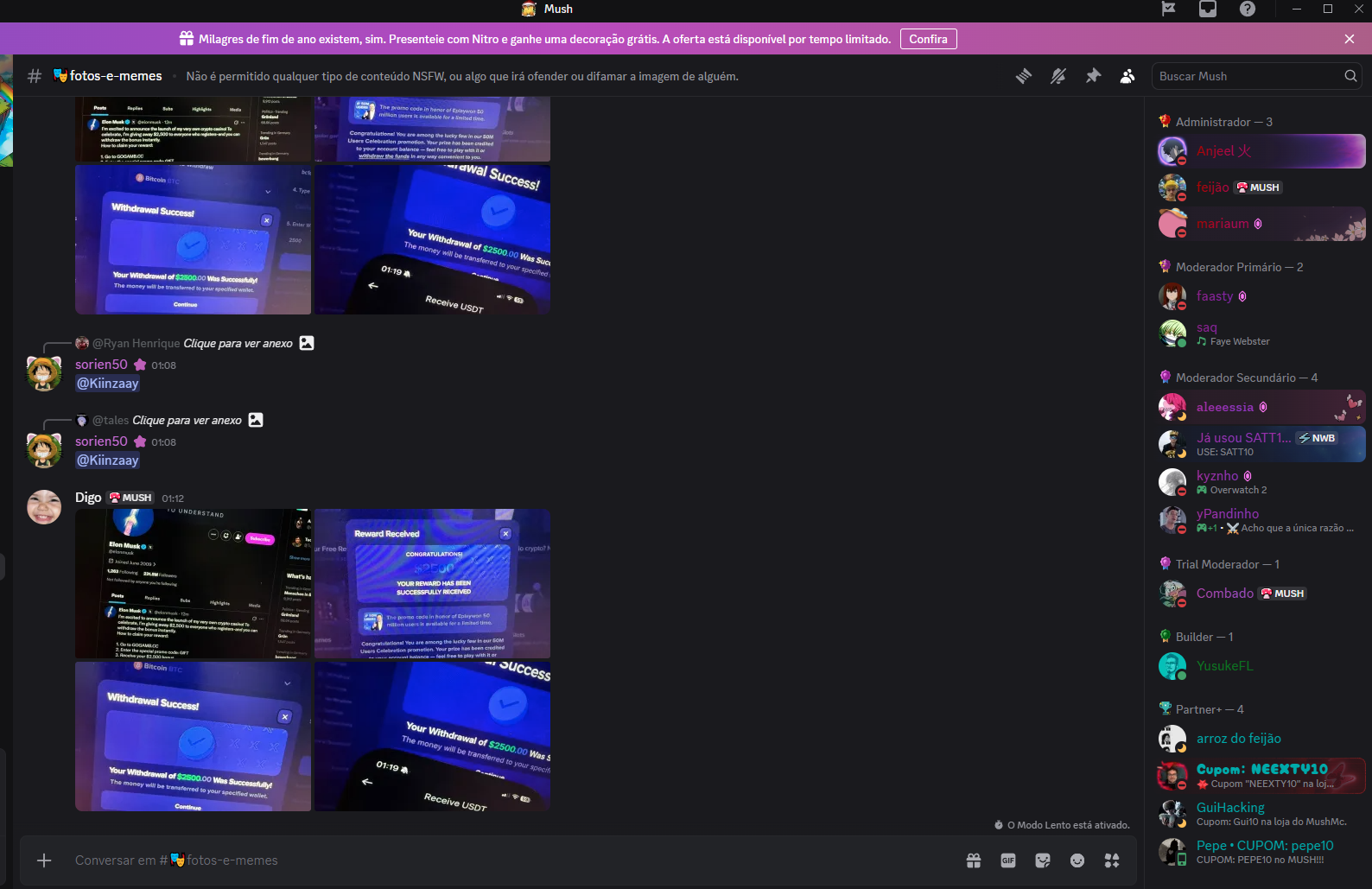Open member mariaum profile
Screen dimensions: 1372x889
coord(1261,224)
